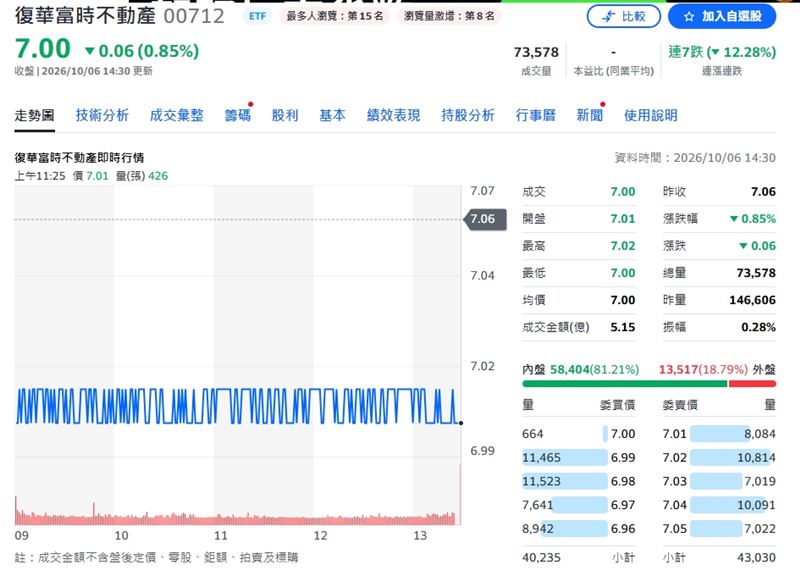
Task: Open the 成交彙整 tab
Action: tap(177, 116)
